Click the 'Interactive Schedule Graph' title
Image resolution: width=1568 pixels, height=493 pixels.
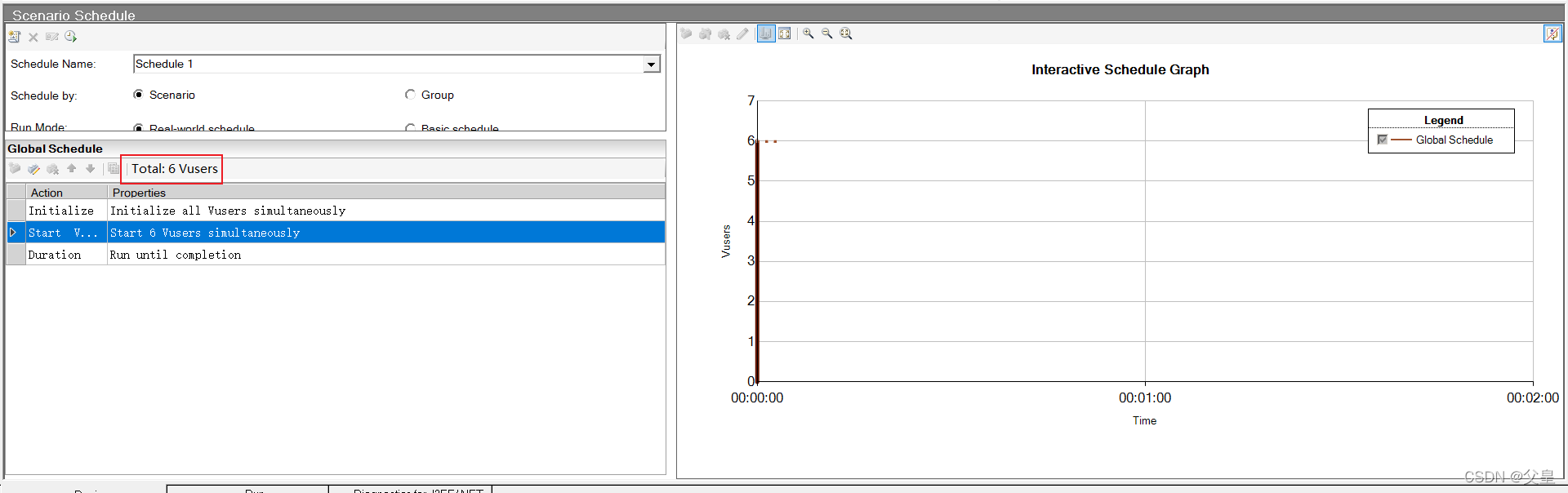tap(1120, 69)
